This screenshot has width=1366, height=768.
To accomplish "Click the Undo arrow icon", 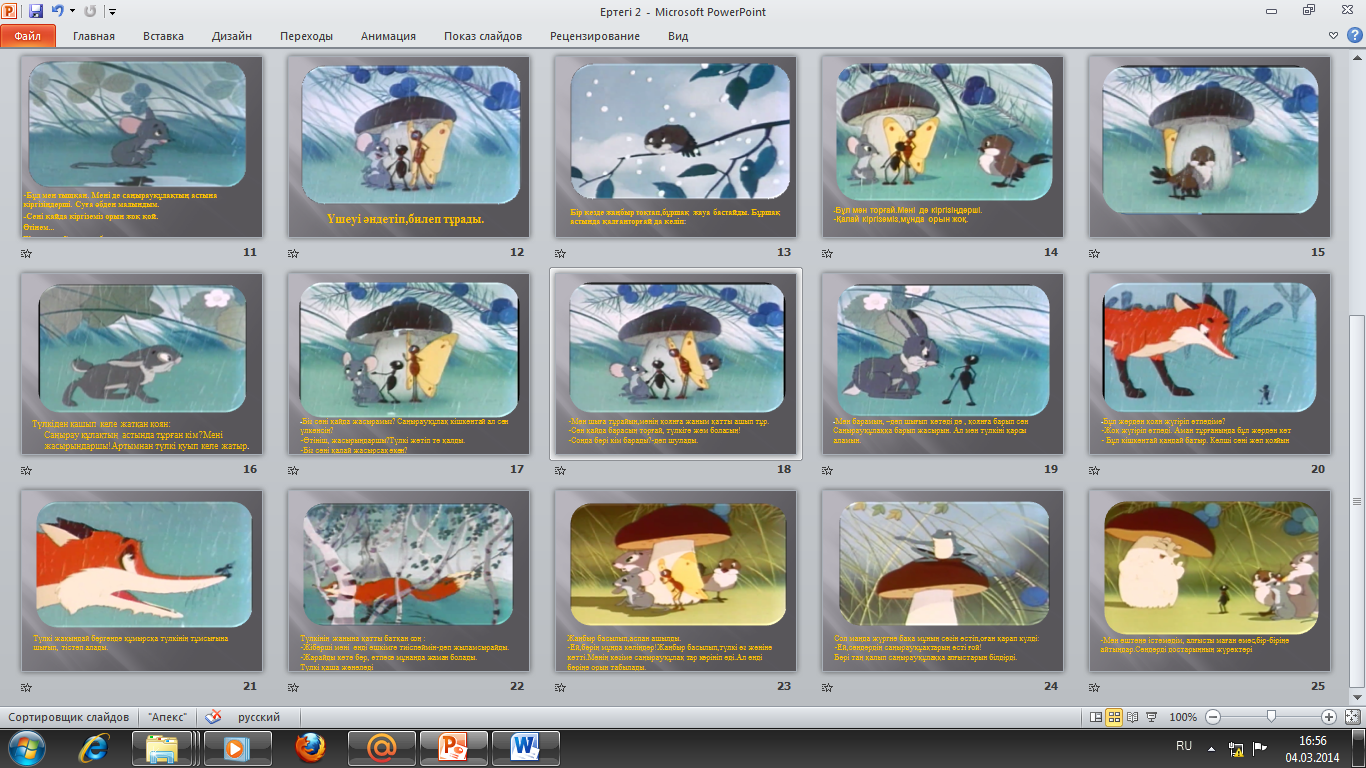I will coord(58,12).
